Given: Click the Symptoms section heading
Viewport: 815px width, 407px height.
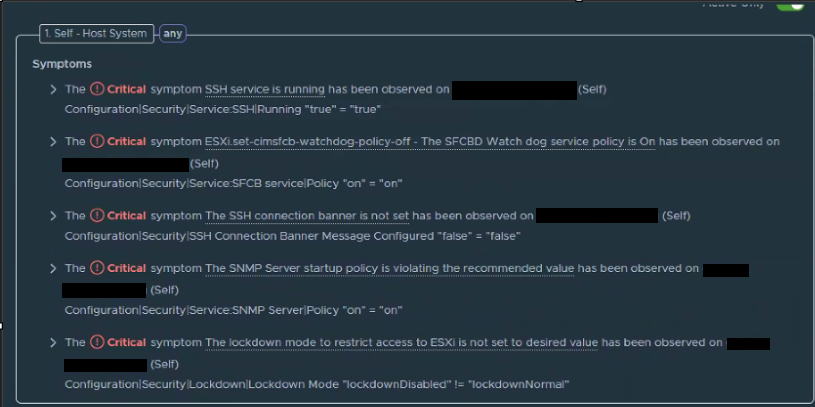Looking at the screenshot, I should point(62,64).
